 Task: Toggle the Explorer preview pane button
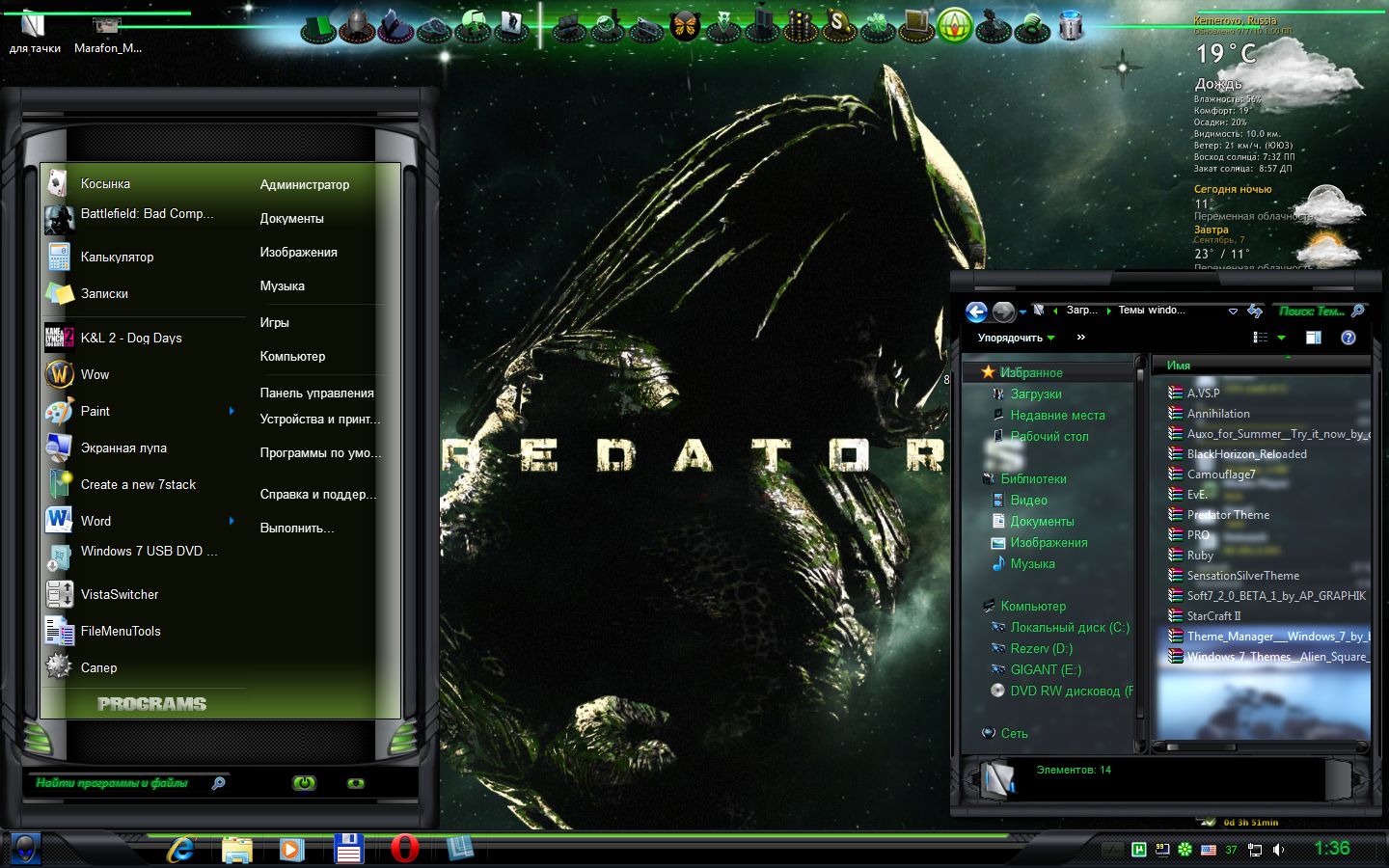[1313, 338]
